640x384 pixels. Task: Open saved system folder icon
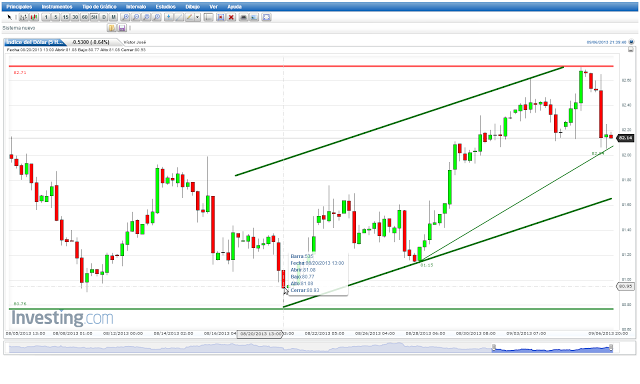coord(111,28)
